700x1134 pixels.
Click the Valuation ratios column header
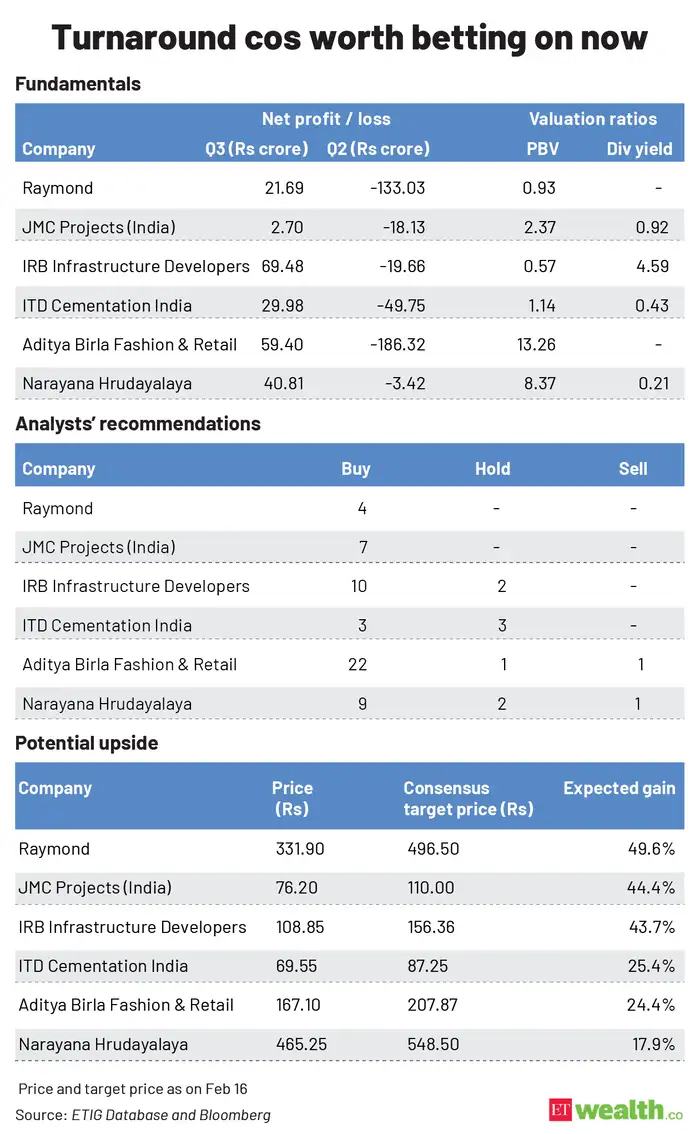(593, 119)
